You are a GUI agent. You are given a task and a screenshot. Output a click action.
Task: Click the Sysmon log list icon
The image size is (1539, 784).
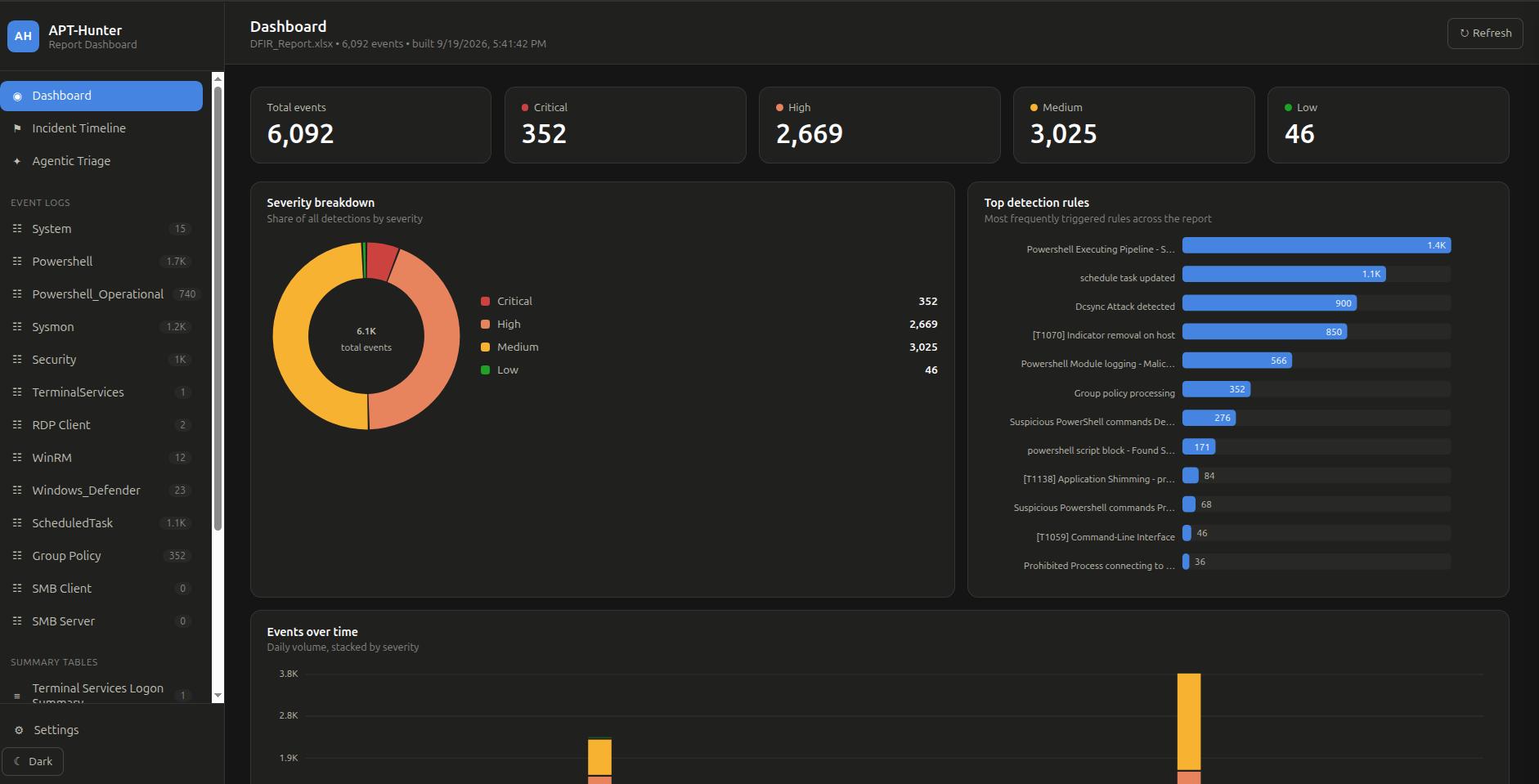coord(17,327)
